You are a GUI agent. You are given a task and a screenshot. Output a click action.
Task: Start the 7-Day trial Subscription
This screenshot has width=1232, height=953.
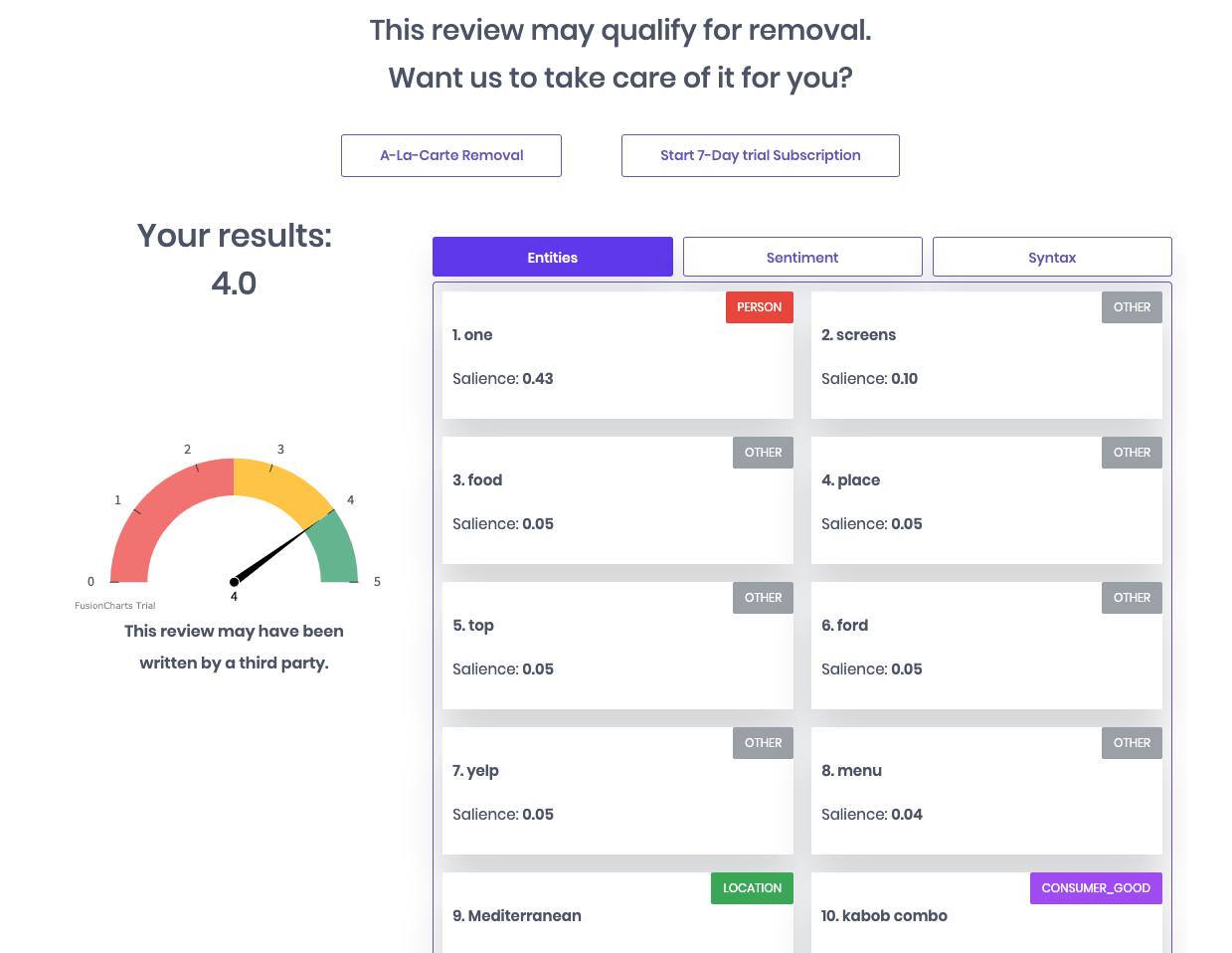pos(760,156)
